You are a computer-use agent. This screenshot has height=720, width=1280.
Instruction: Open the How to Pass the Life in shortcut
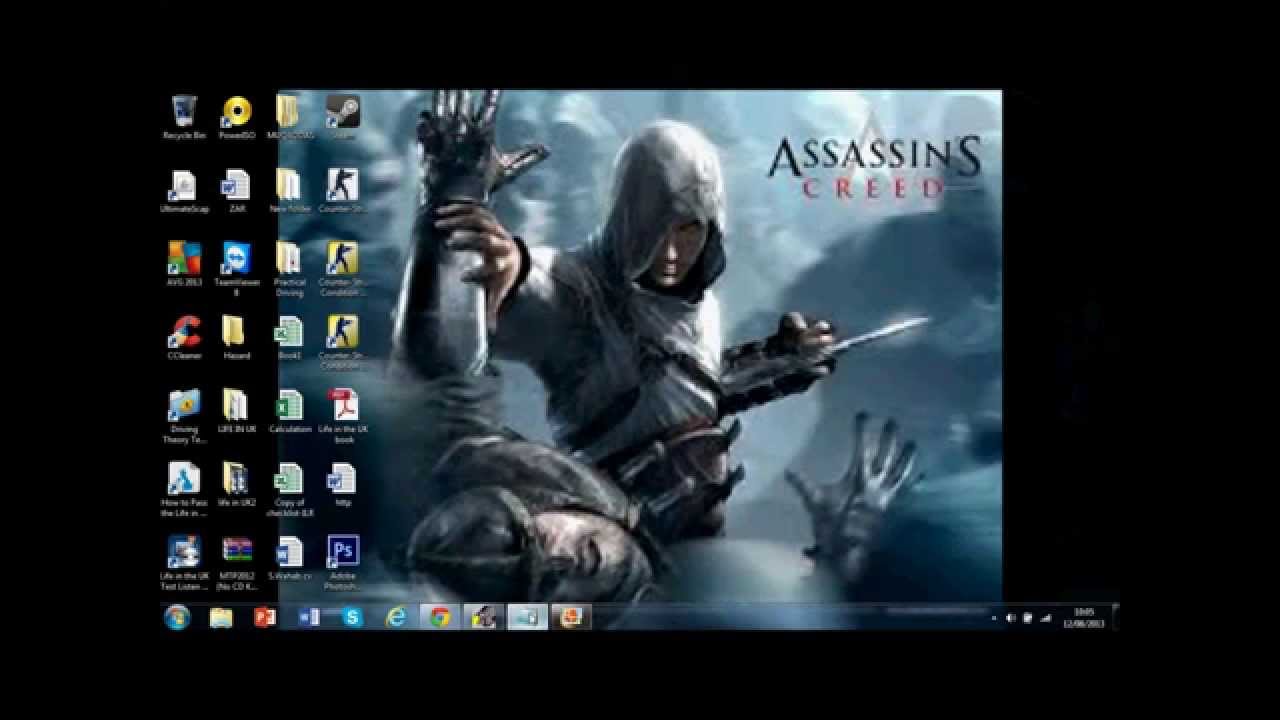184,490
